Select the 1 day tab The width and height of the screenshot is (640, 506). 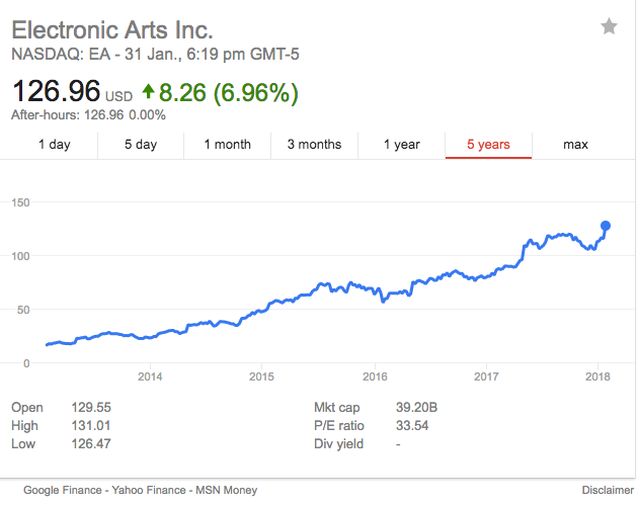click(x=54, y=145)
